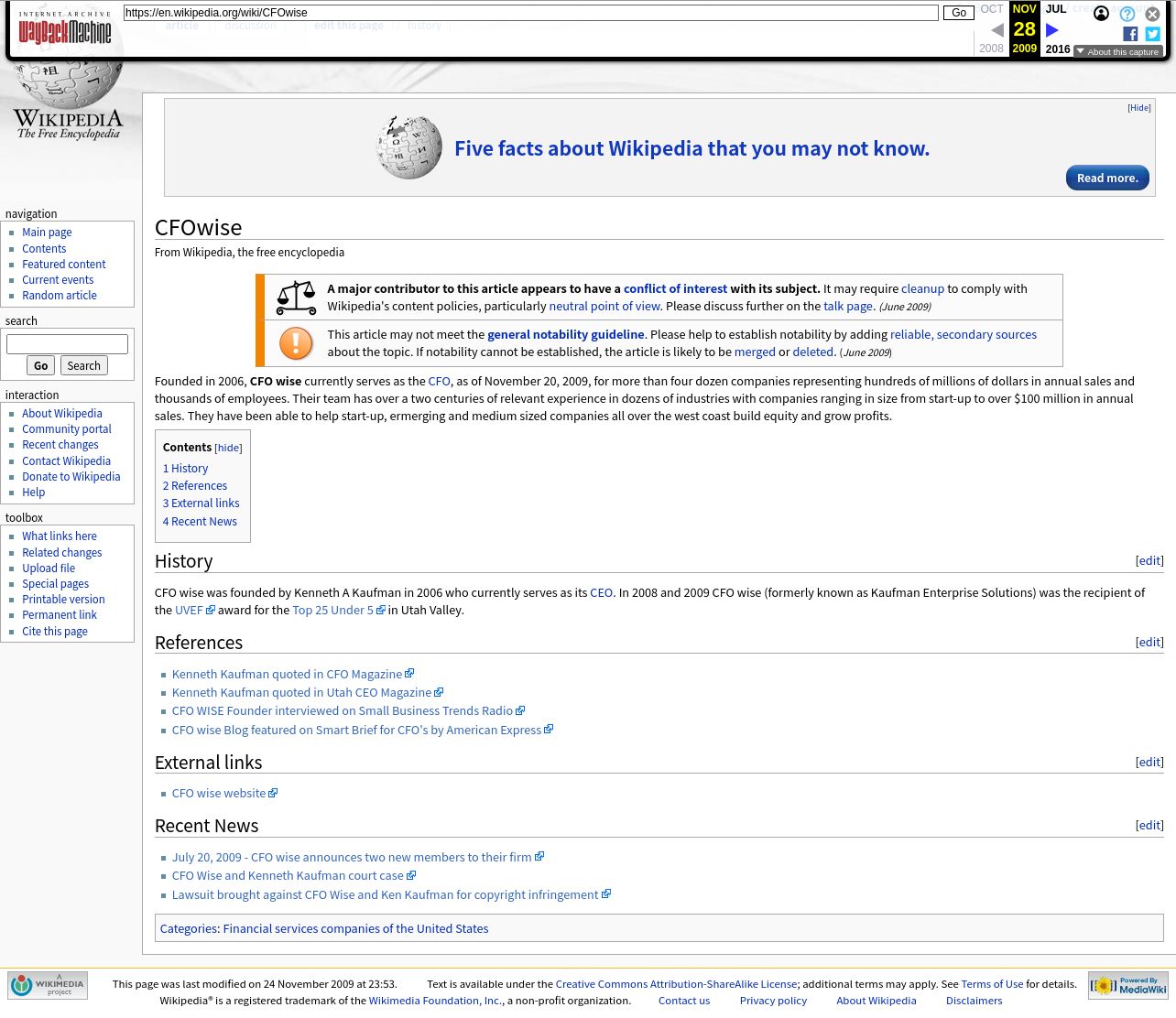1176x1018 pixels.
Task: Open the UVEF external link
Action: (194, 611)
